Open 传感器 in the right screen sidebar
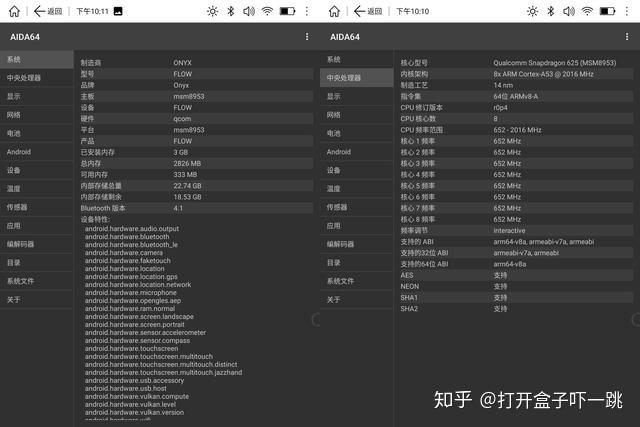640x427 pixels. click(x=357, y=207)
